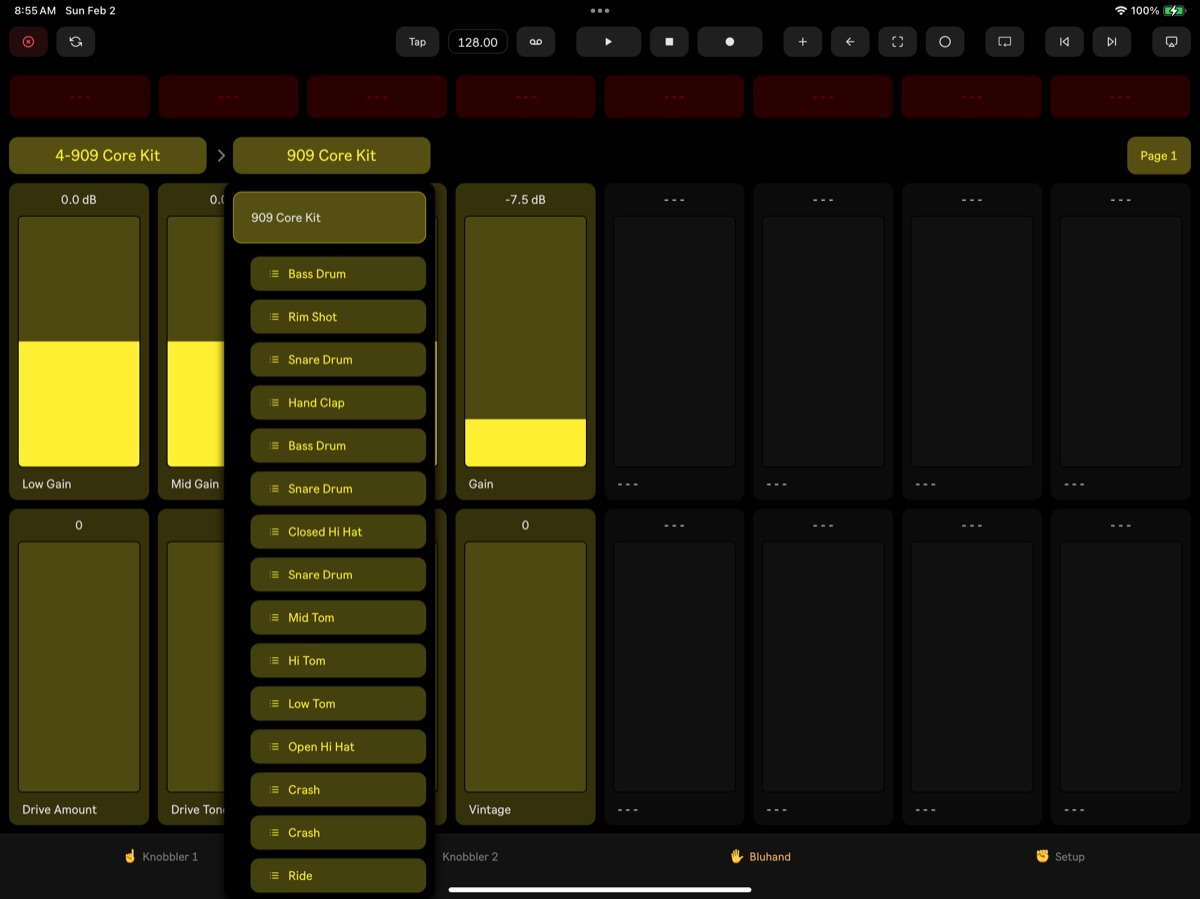The width and height of the screenshot is (1200, 899).
Task: Choose Rim Shot from the list
Action: (338, 317)
